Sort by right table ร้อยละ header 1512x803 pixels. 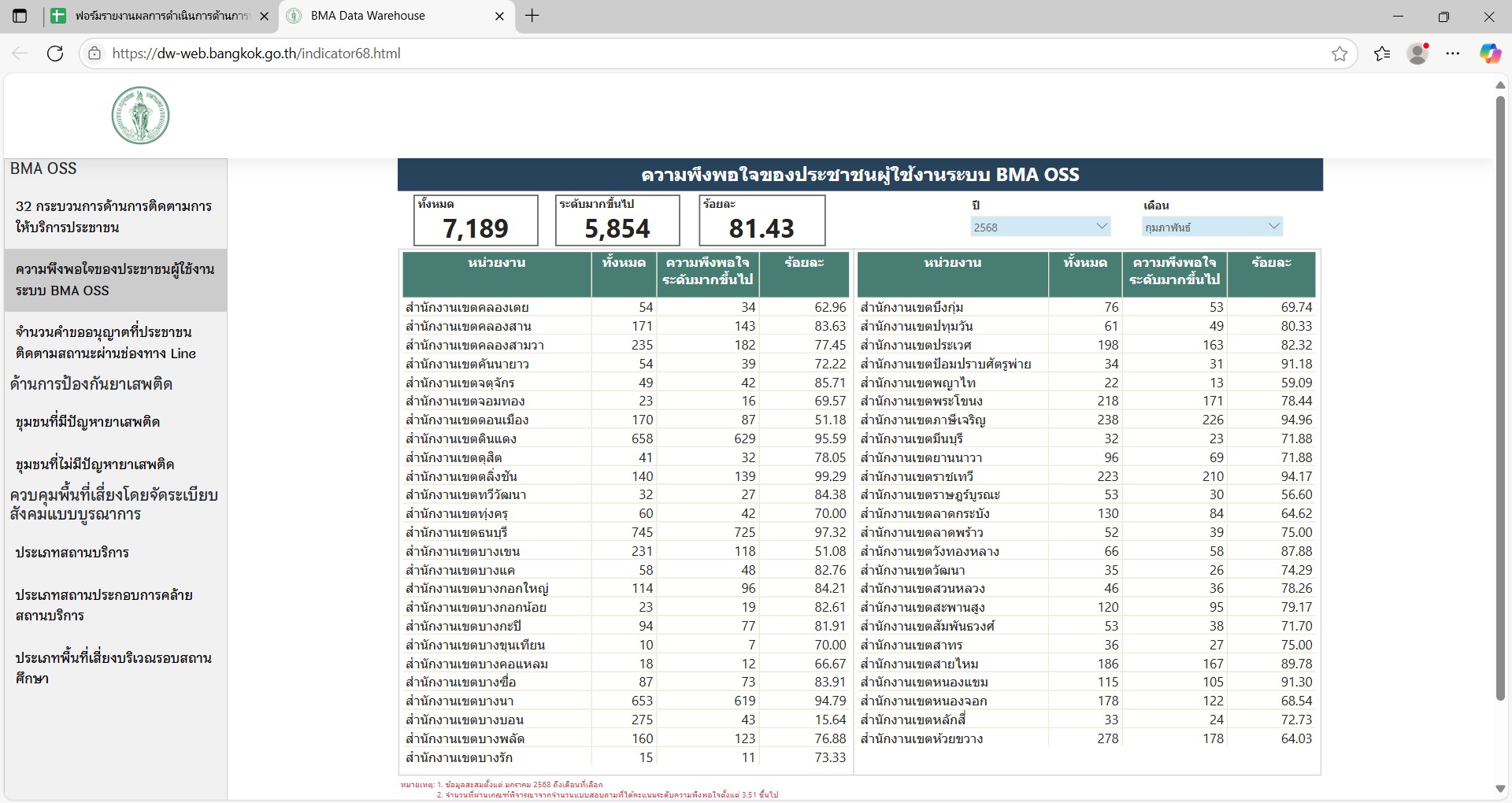pos(1271,274)
